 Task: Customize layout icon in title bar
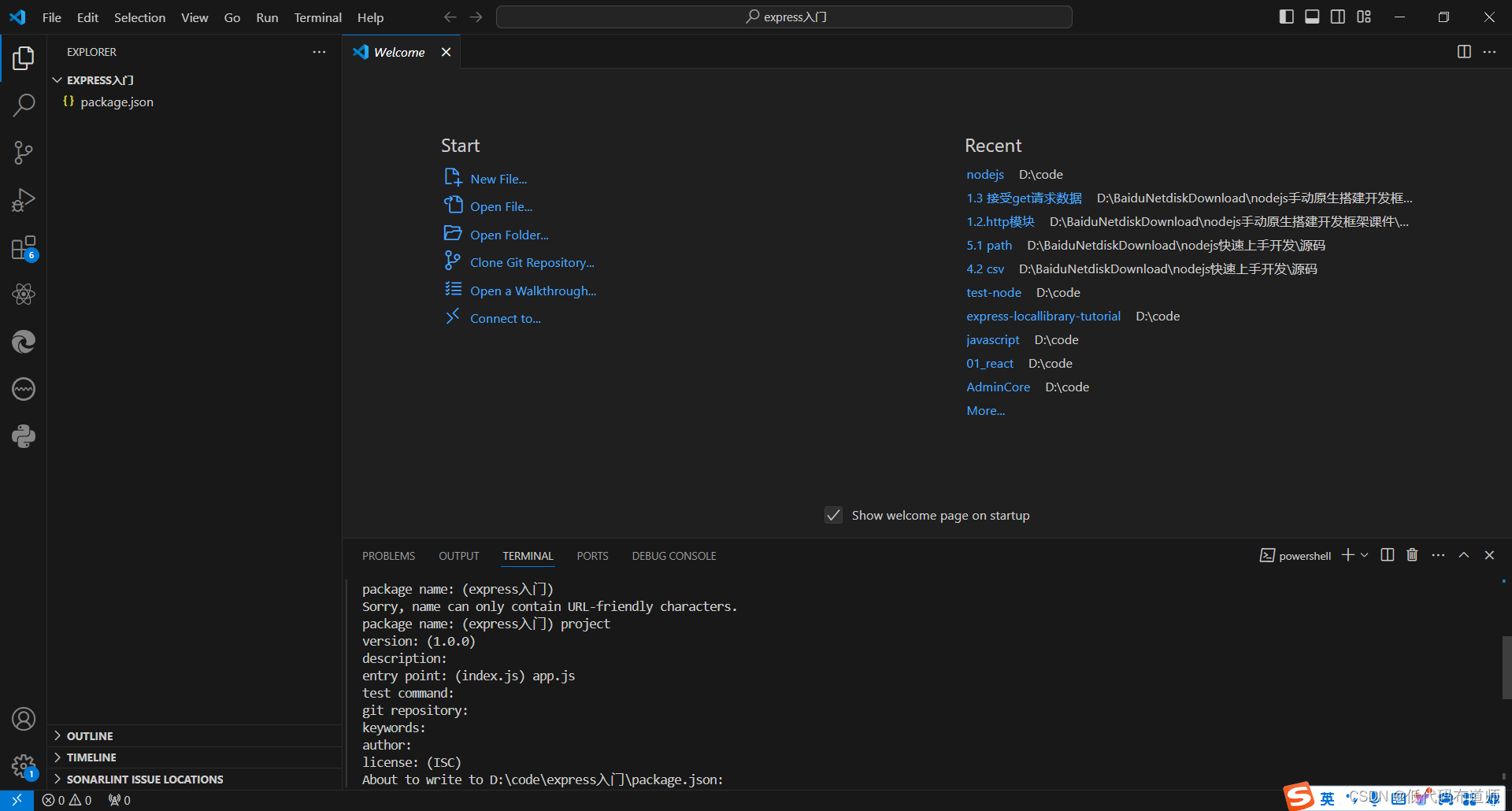[1364, 17]
